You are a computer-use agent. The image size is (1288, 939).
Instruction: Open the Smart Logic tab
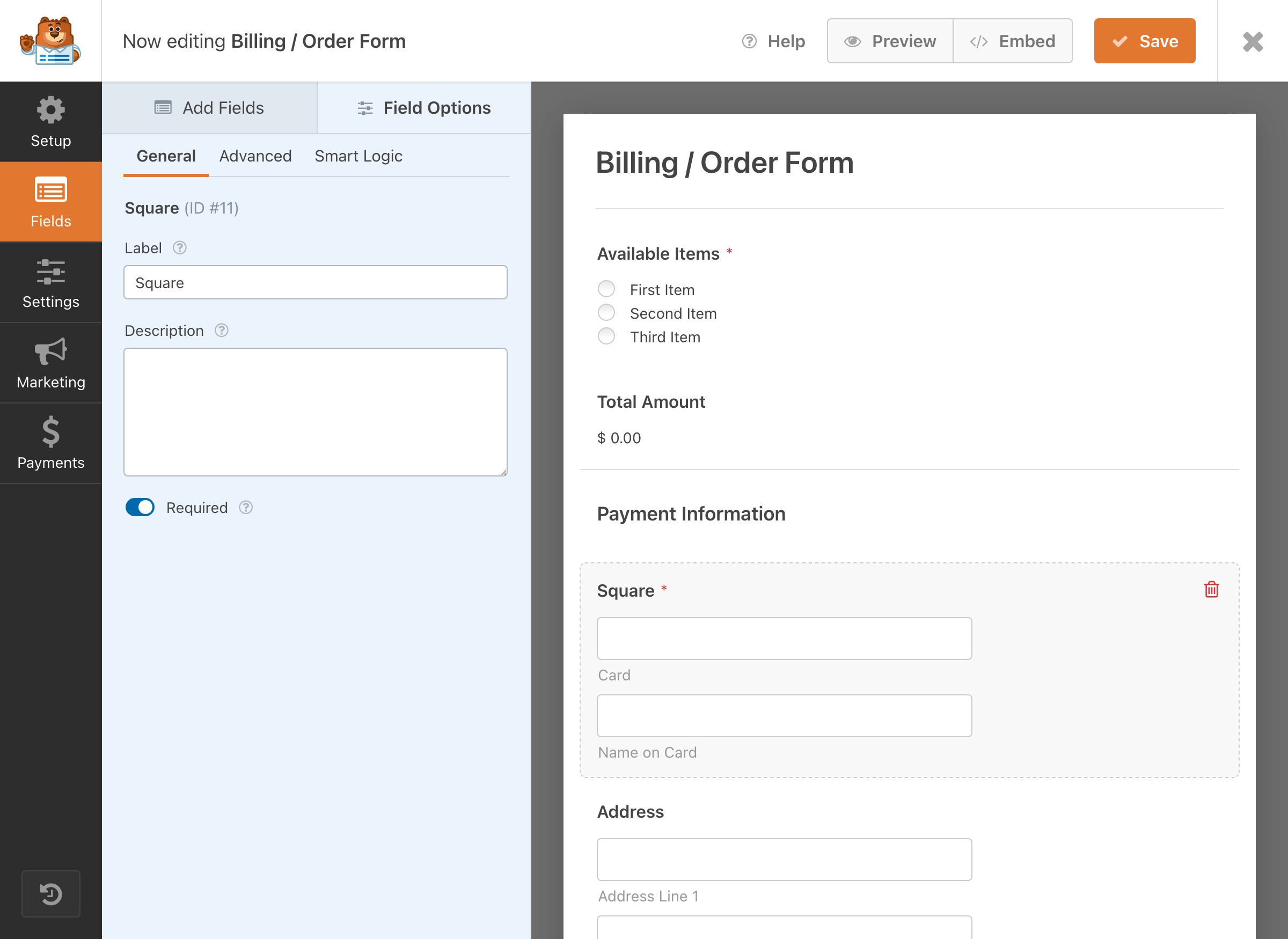358,156
